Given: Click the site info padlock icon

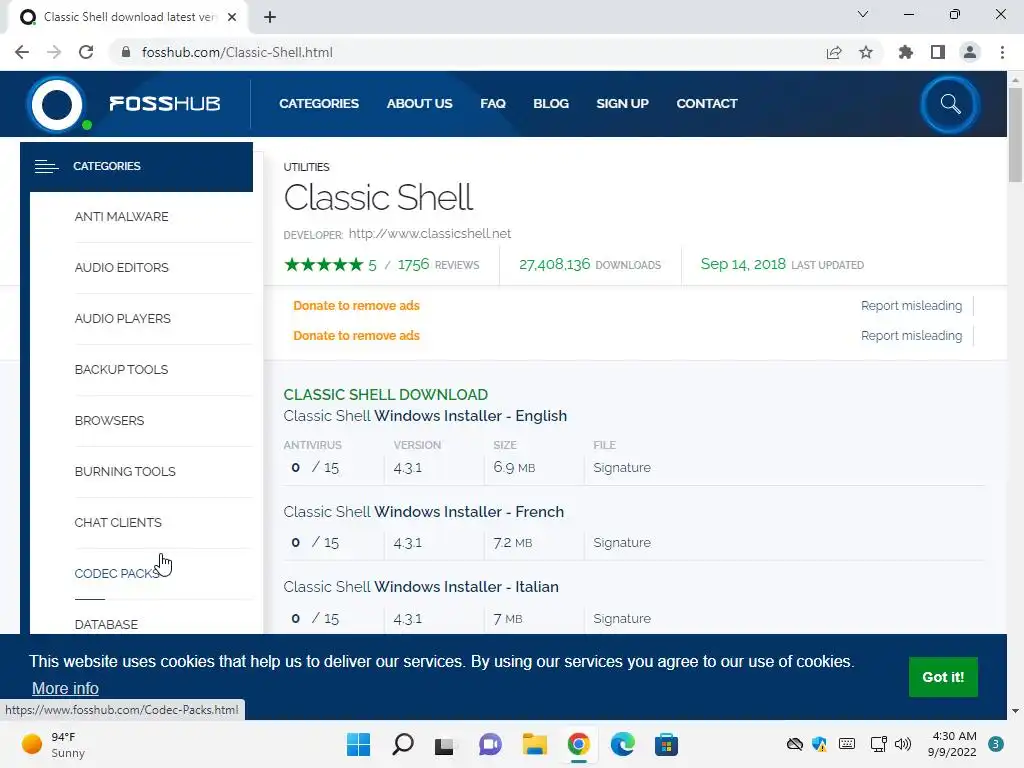Looking at the screenshot, I should click(126, 52).
